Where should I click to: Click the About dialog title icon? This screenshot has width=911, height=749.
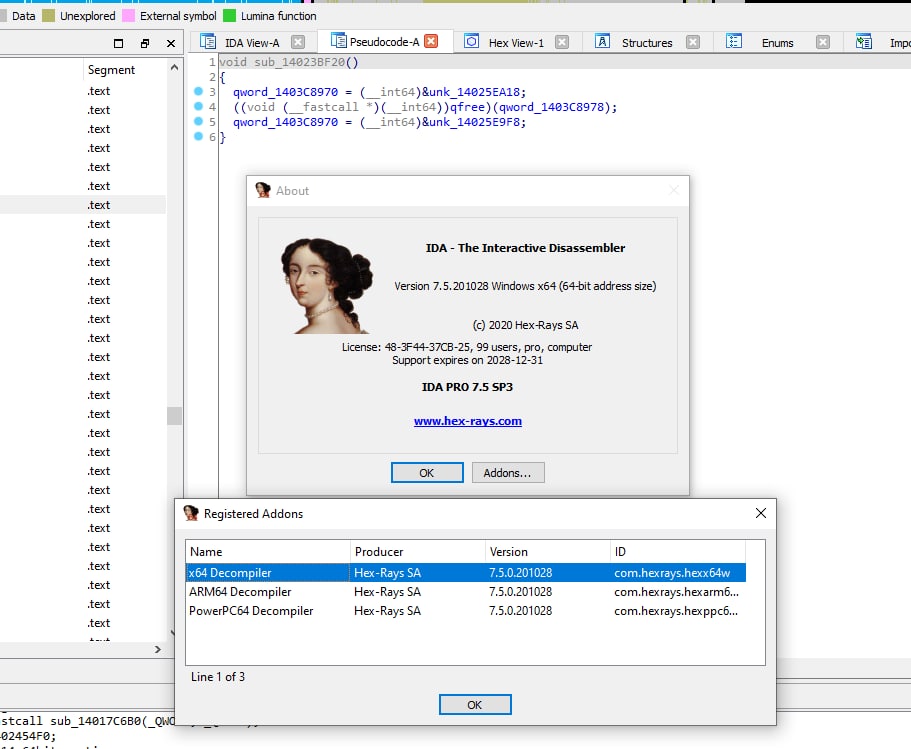coord(263,190)
